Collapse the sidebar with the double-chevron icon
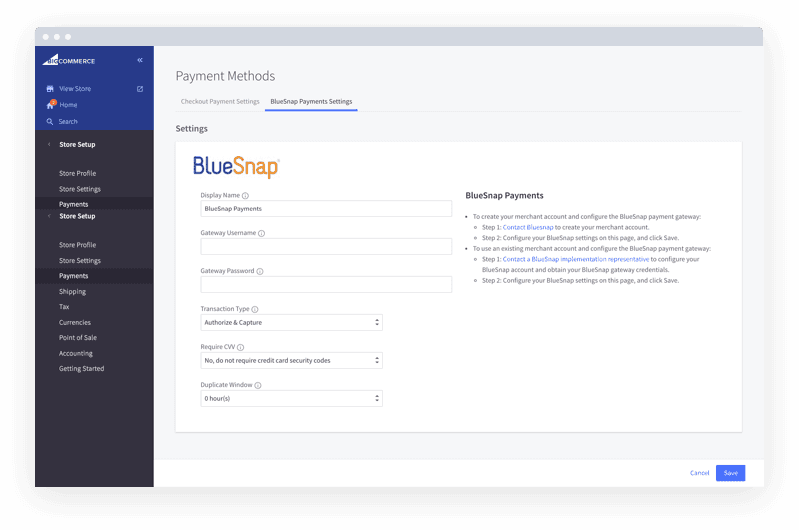The image size is (799, 530). point(140,61)
